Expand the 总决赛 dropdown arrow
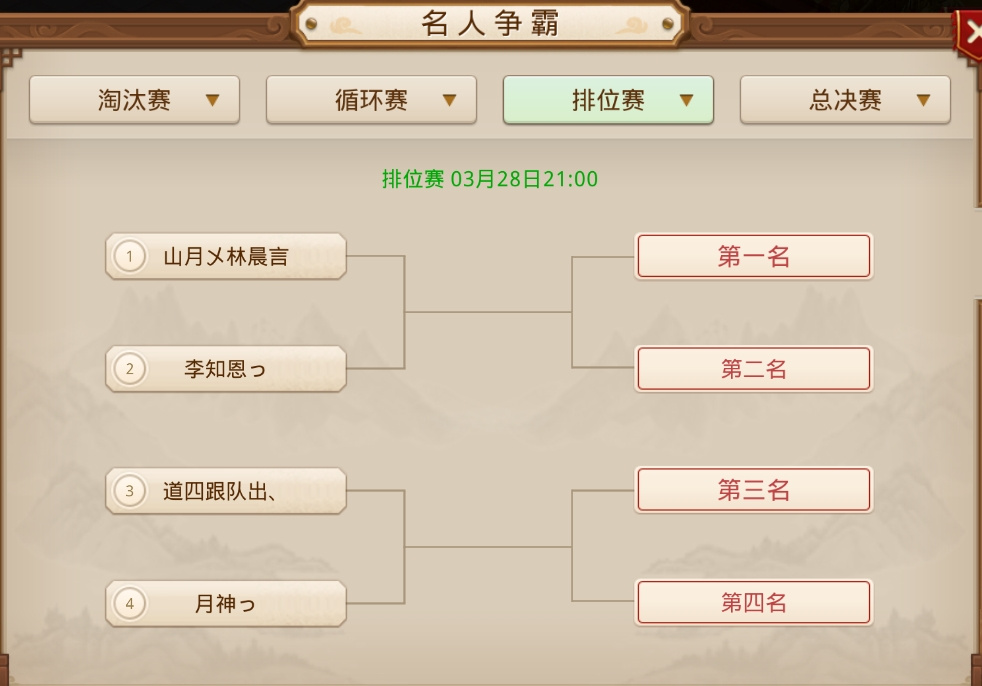Screen dimensions: 982x686 coord(923,100)
